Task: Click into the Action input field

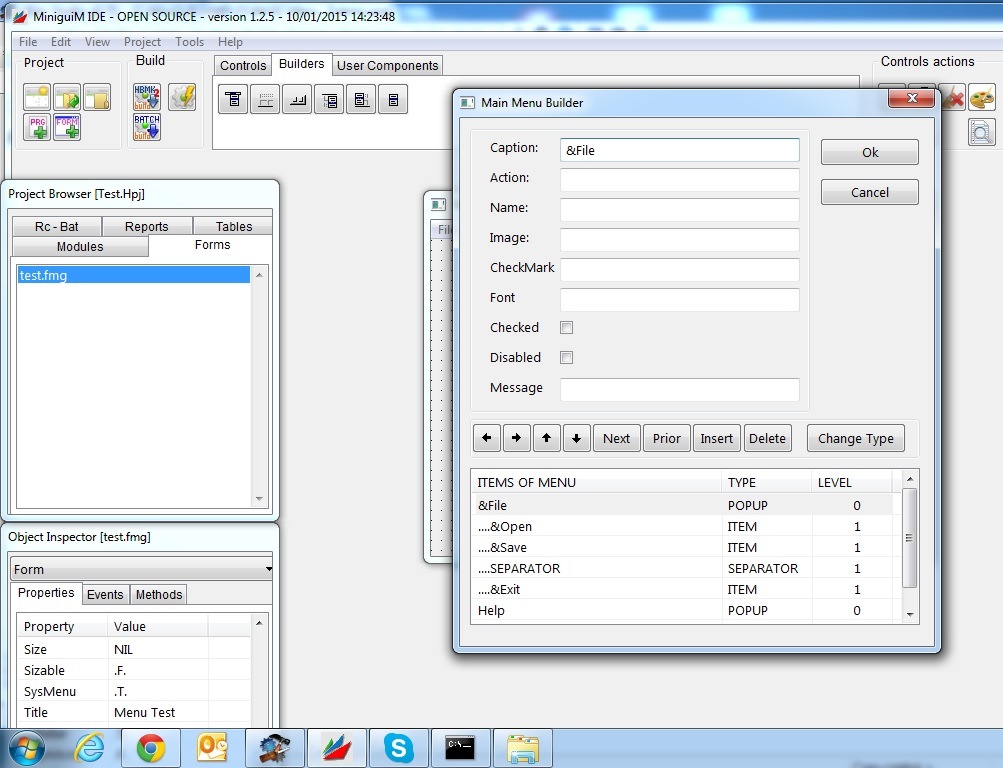Action: click(x=679, y=179)
